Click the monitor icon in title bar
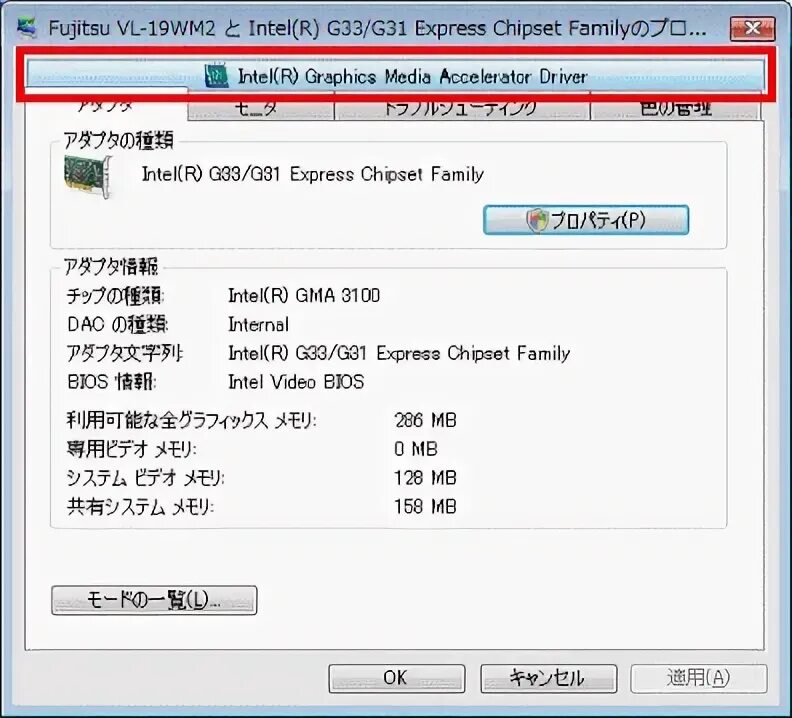The image size is (792, 718). tap(27, 28)
